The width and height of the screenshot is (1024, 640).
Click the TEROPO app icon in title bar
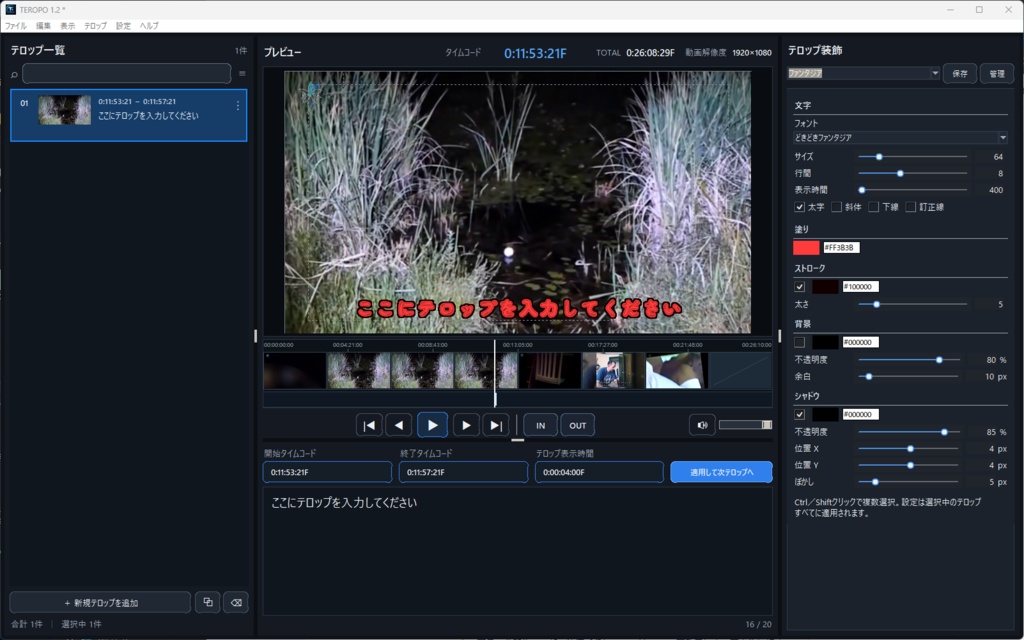click(10, 10)
